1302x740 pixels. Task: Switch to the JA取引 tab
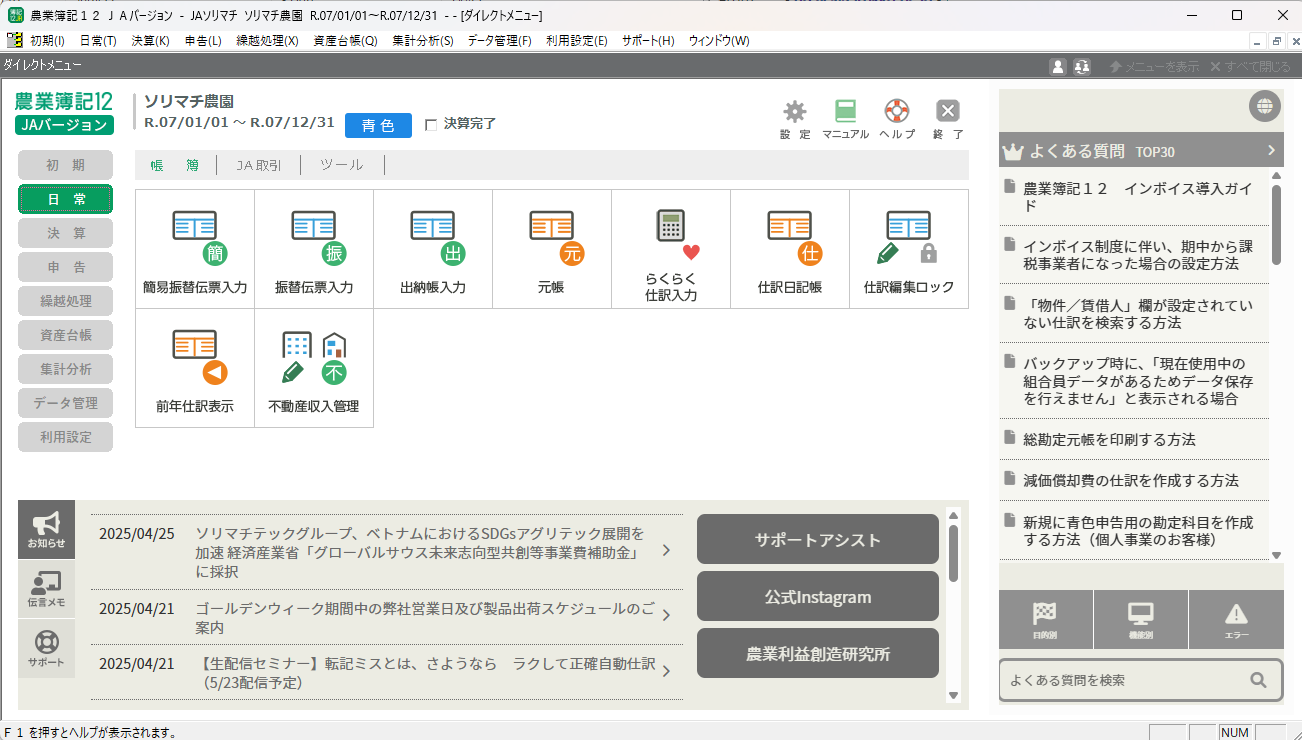[259, 165]
